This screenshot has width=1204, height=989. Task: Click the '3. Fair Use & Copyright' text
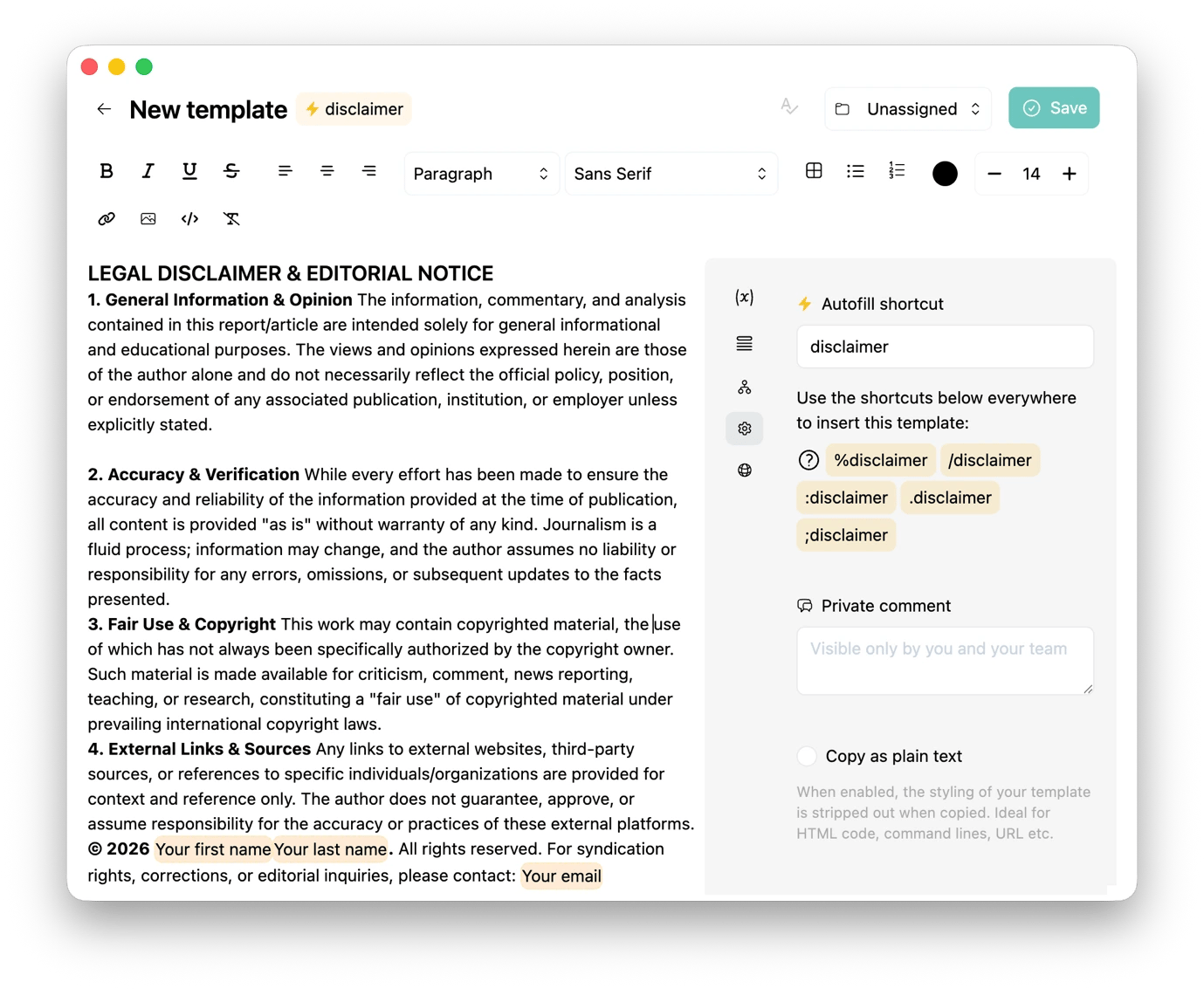[x=182, y=624]
